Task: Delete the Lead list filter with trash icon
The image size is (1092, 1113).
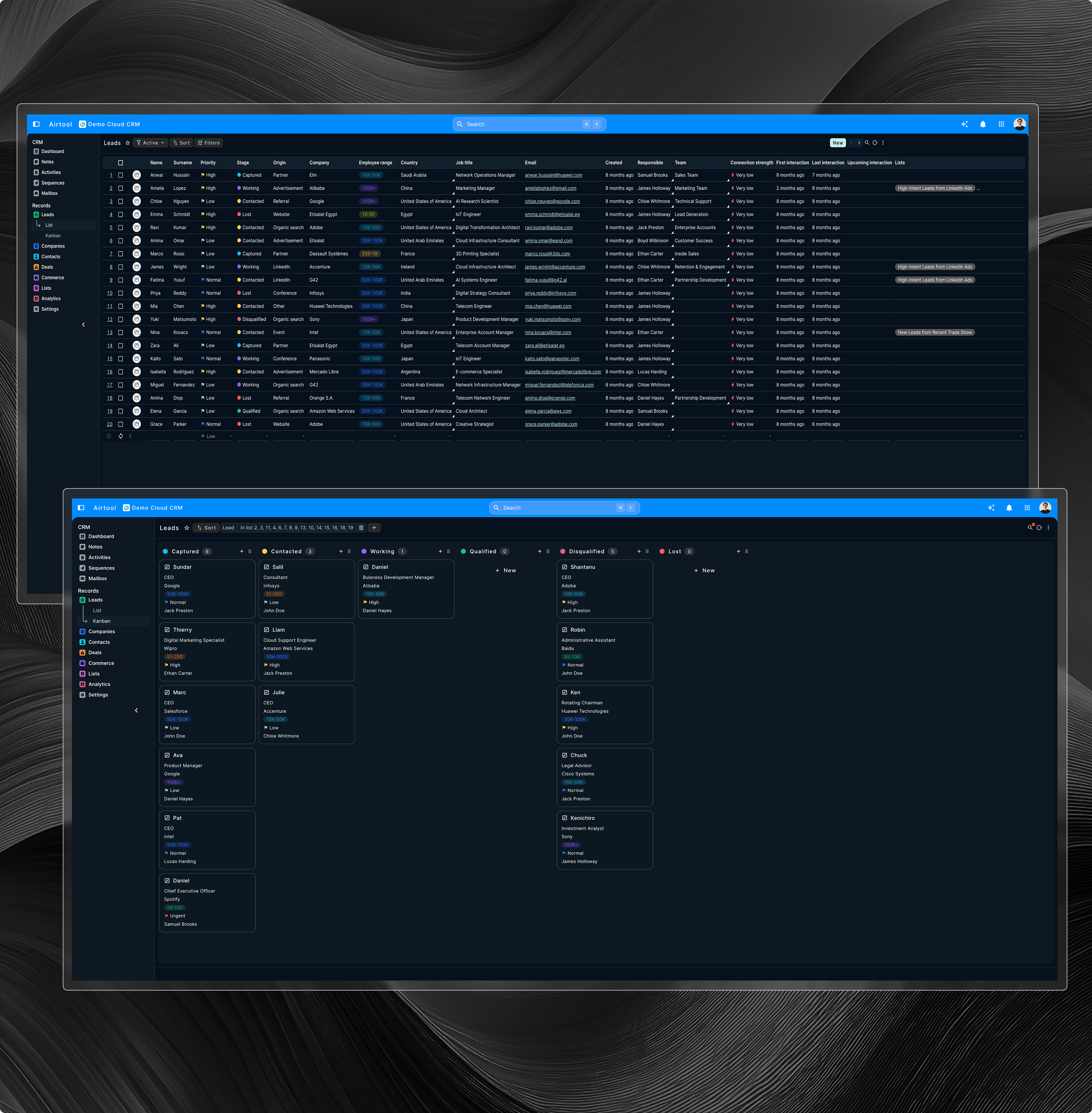Action: (361, 528)
